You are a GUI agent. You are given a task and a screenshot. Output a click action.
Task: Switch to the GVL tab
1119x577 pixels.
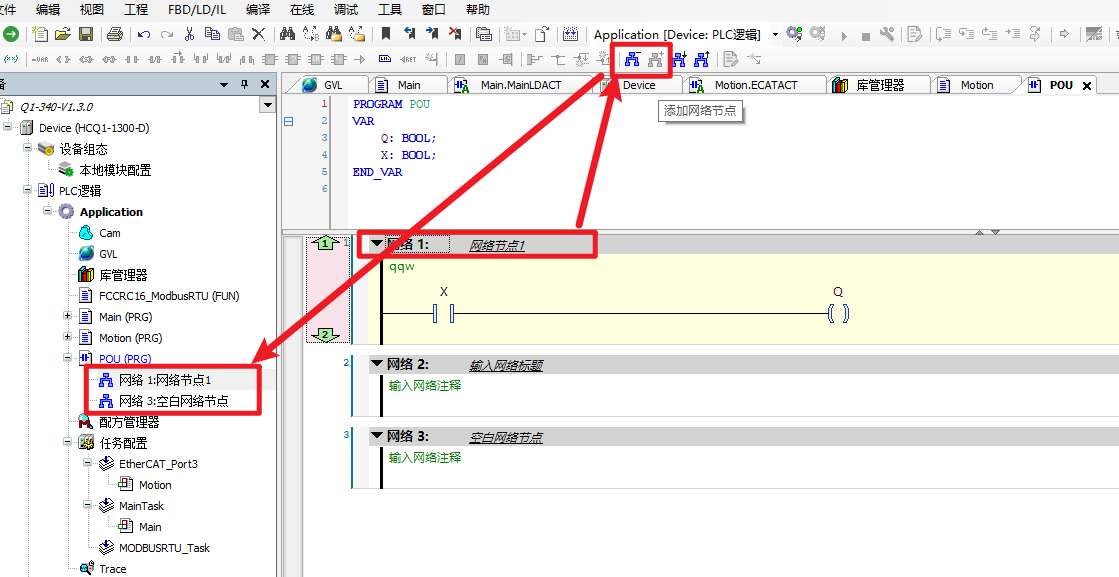[x=332, y=85]
